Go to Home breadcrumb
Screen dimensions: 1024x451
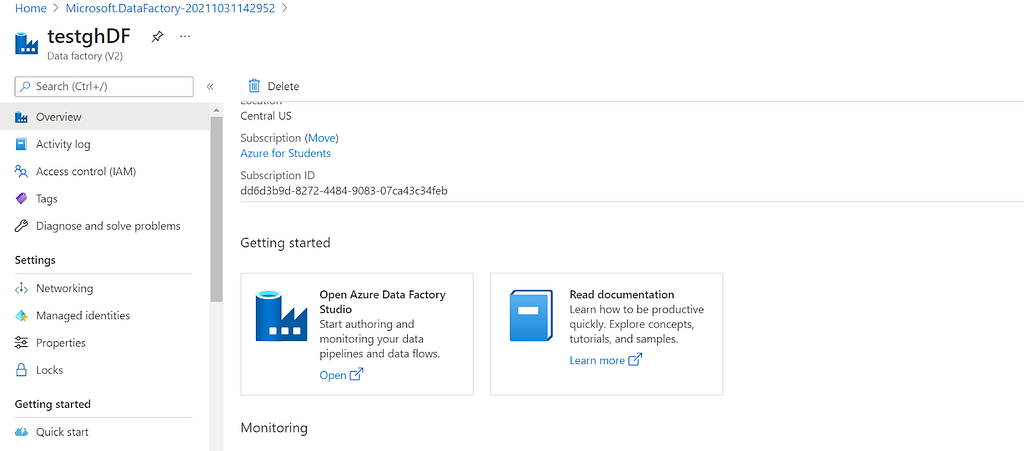pyautogui.click(x=31, y=8)
